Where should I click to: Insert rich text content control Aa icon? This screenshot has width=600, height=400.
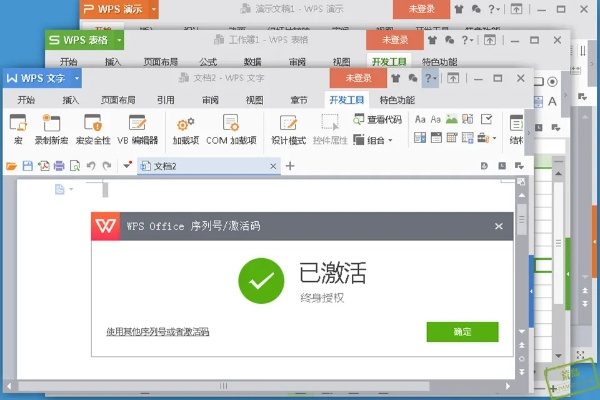[420, 119]
